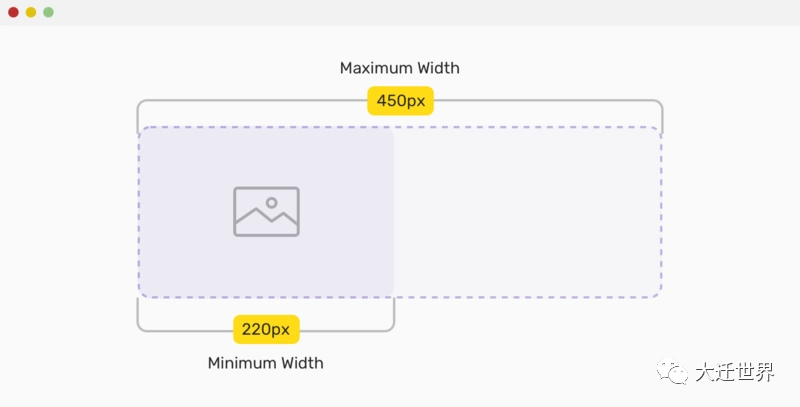Image resolution: width=800 pixels, height=407 pixels.
Task: Click the sun circle inside image icon
Action: click(271, 202)
